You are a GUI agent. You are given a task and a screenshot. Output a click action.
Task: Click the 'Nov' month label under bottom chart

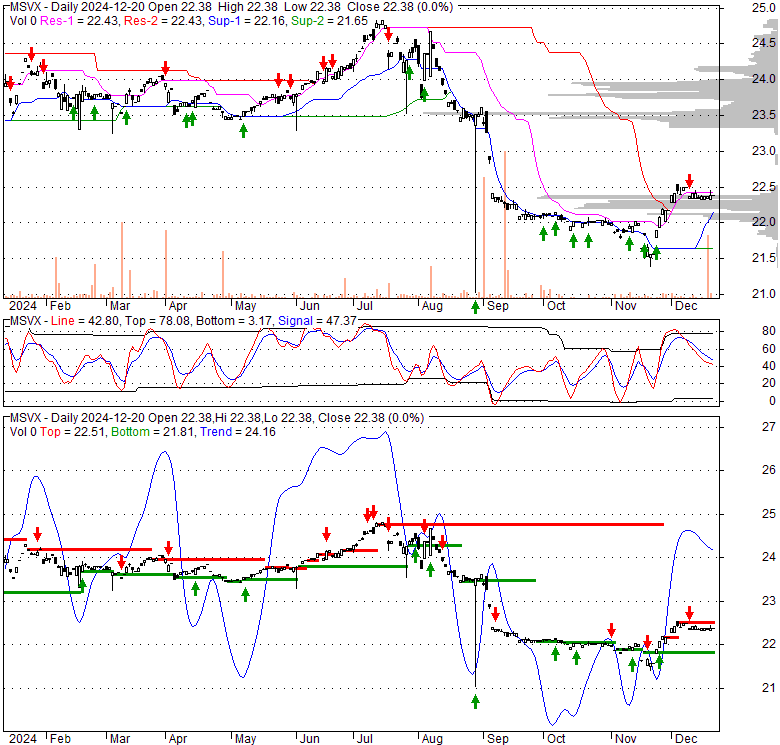click(625, 739)
